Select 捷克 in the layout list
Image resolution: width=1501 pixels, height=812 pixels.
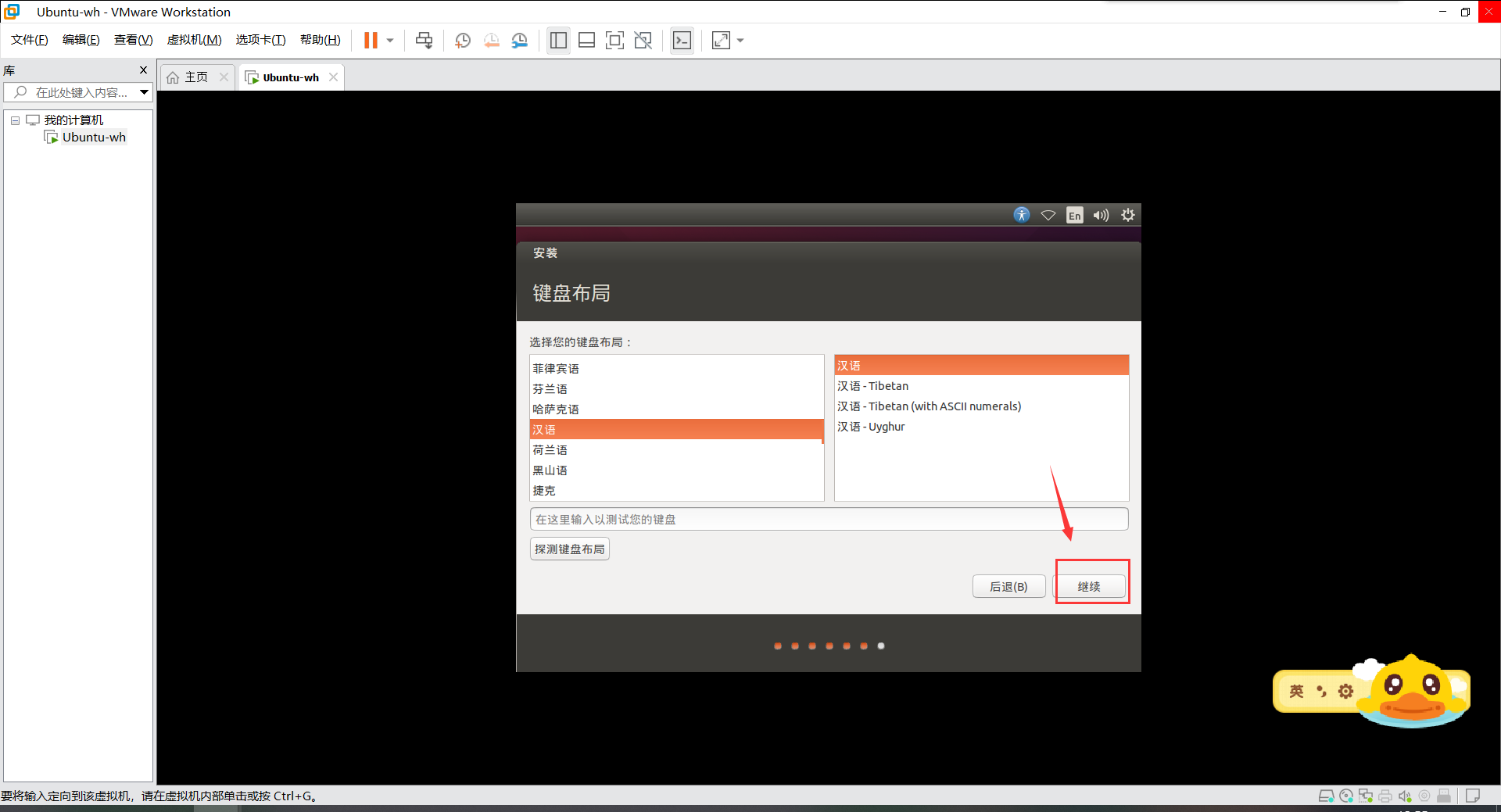[676, 490]
